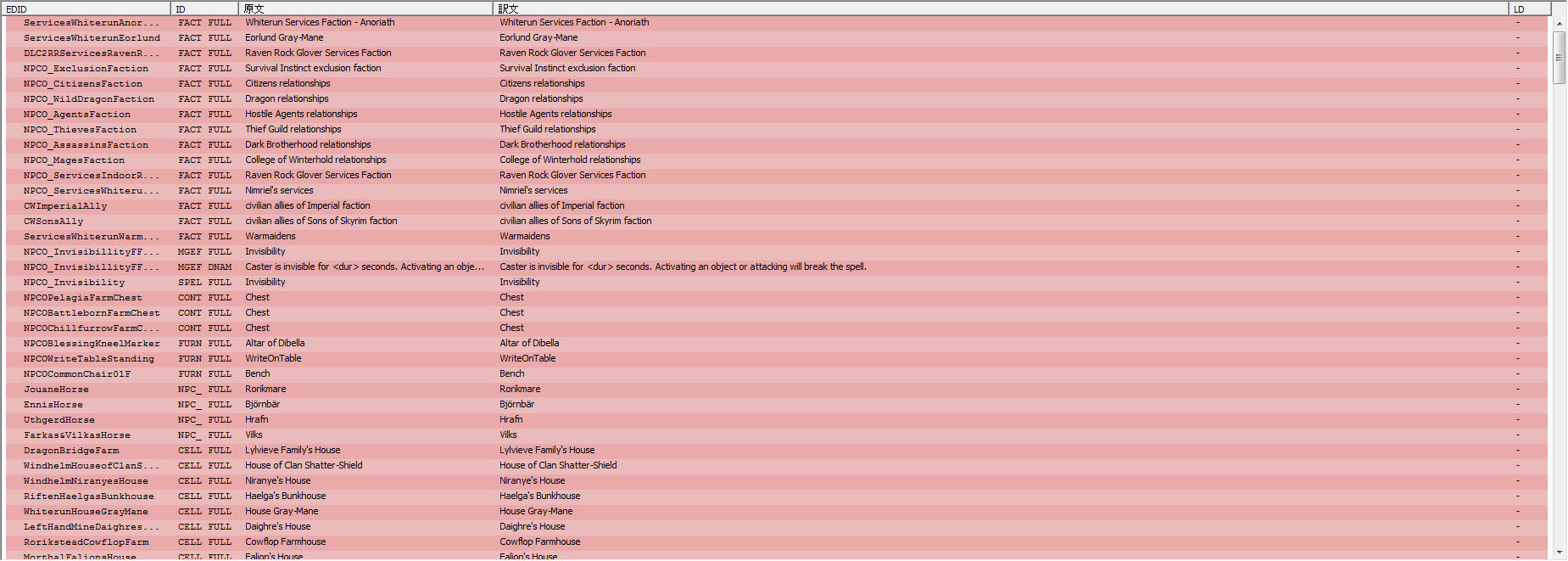Select the NPCO_ServicesWhiteru... EDID row
Image resolution: width=1568 pixels, height=561 pixels.
pos(777,191)
